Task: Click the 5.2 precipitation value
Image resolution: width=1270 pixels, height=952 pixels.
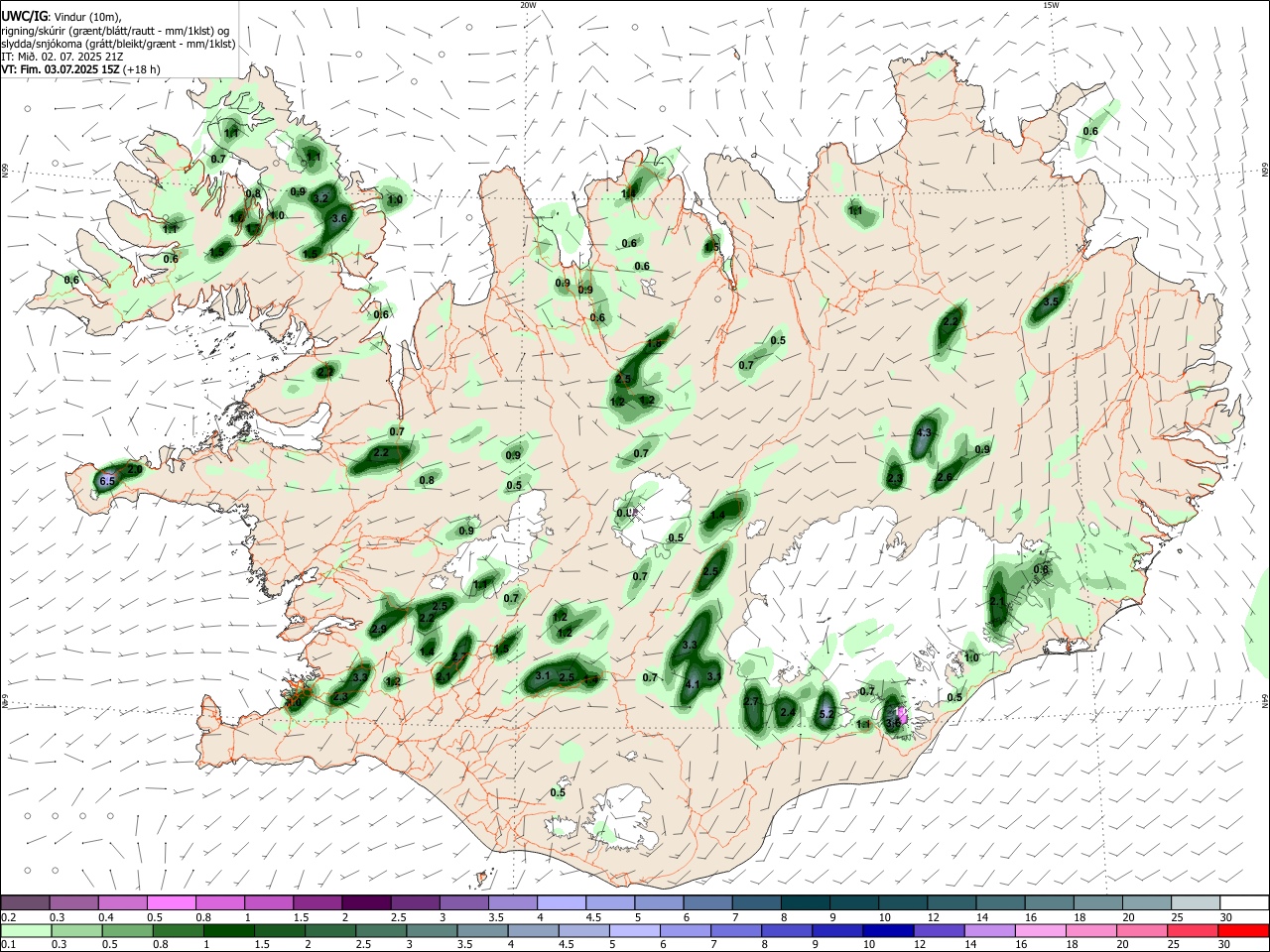Action: [827, 713]
